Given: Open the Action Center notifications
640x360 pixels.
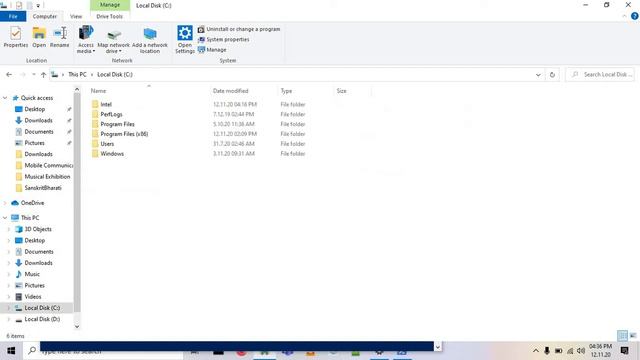Looking at the screenshot, I should 624,351.
